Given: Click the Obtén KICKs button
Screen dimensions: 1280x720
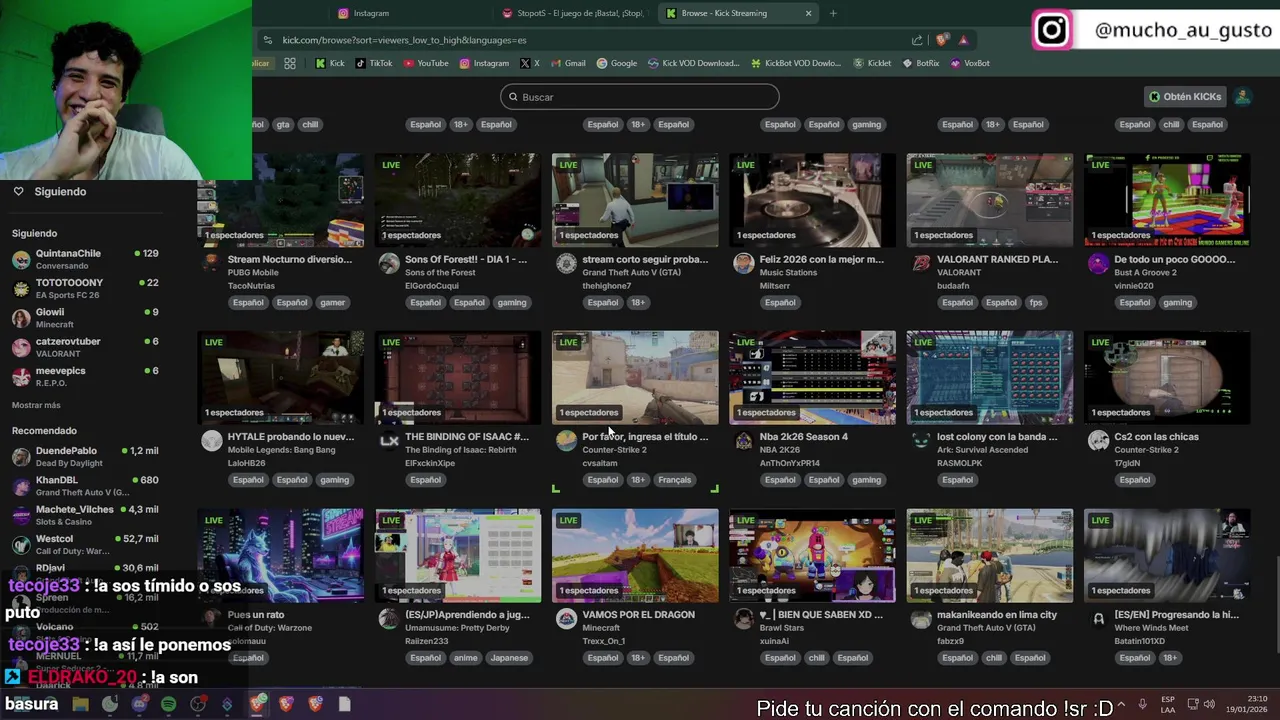Looking at the screenshot, I should click(1185, 97).
